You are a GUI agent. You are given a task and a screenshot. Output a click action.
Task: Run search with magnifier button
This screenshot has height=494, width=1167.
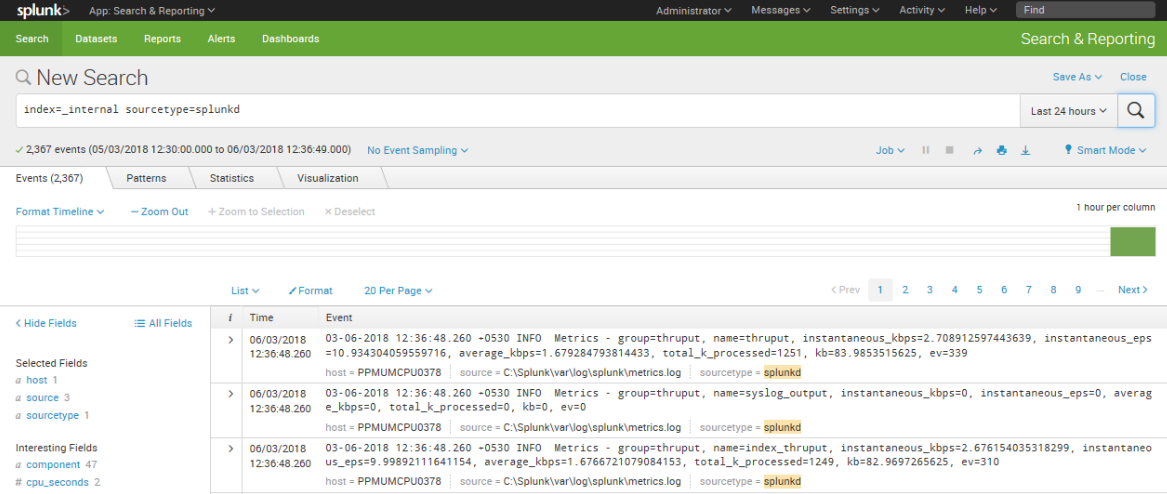pyautogui.click(x=1135, y=110)
